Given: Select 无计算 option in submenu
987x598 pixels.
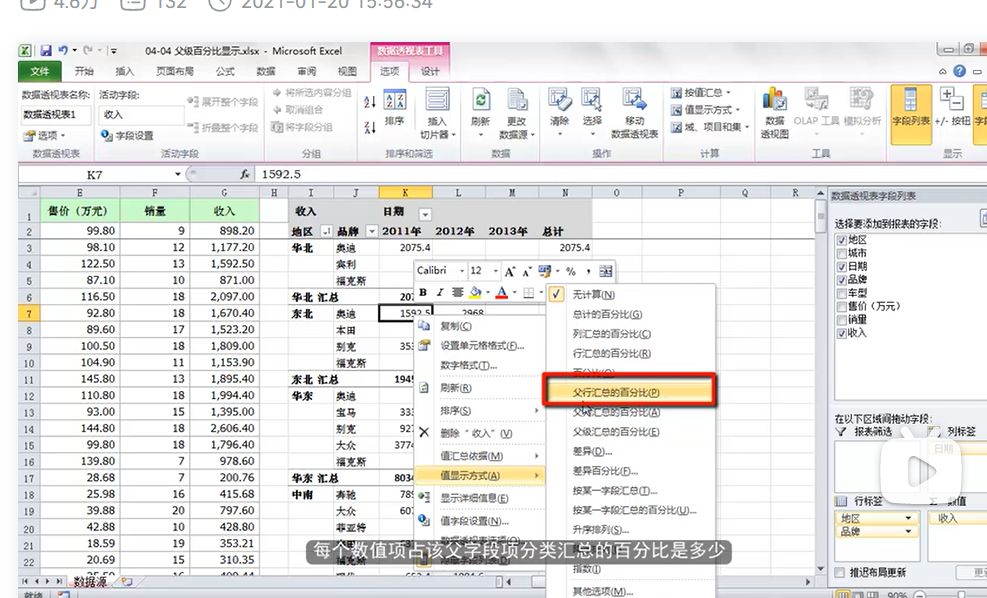Looking at the screenshot, I should 594,295.
